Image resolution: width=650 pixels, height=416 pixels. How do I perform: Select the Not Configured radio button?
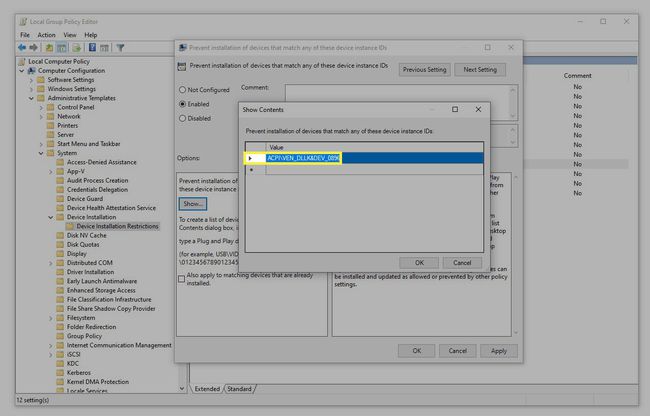tap(182, 89)
